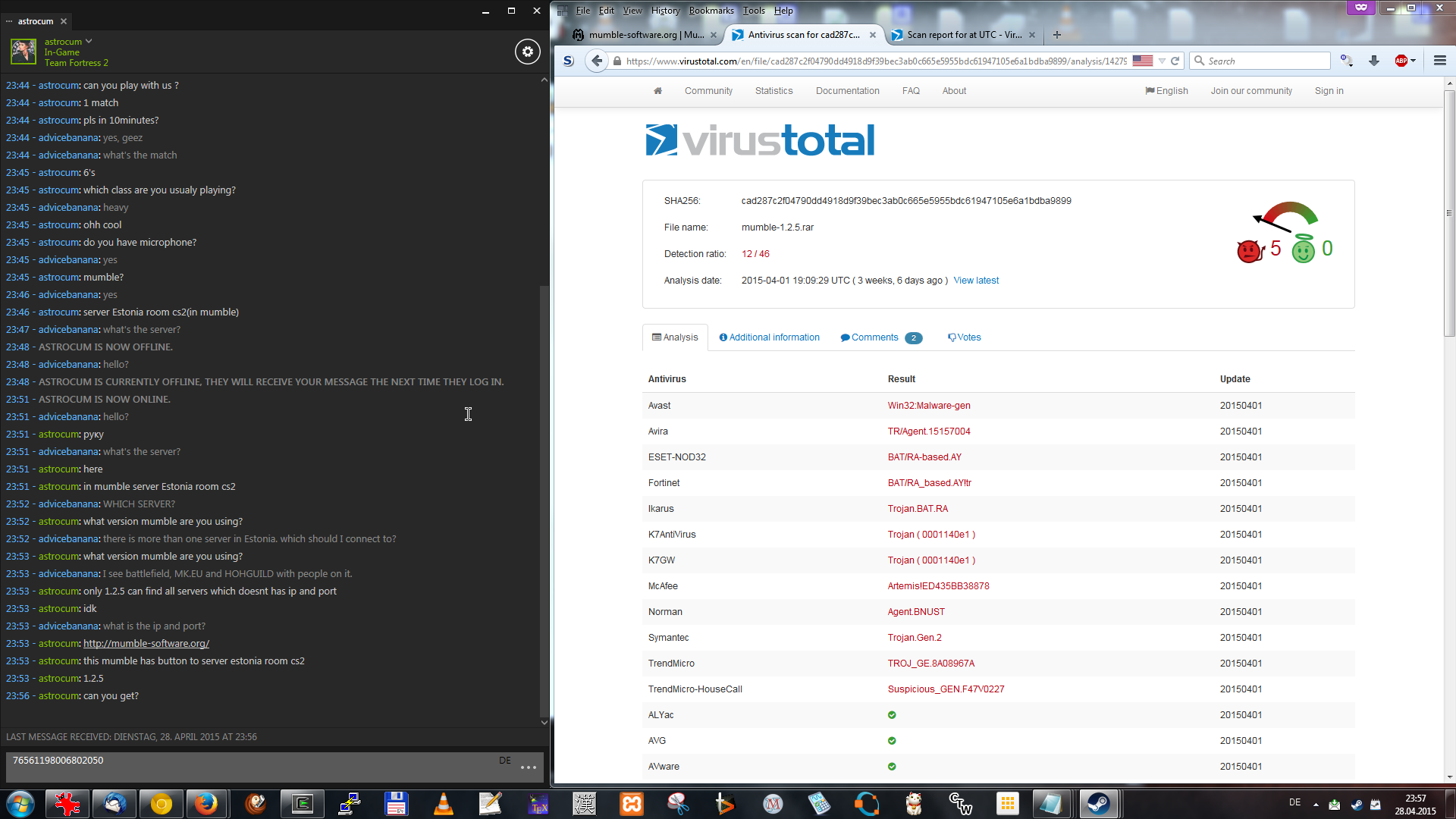The image size is (1456, 819).
Task: Click Firefox back navigation arrow
Action: click(x=598, y=61)
